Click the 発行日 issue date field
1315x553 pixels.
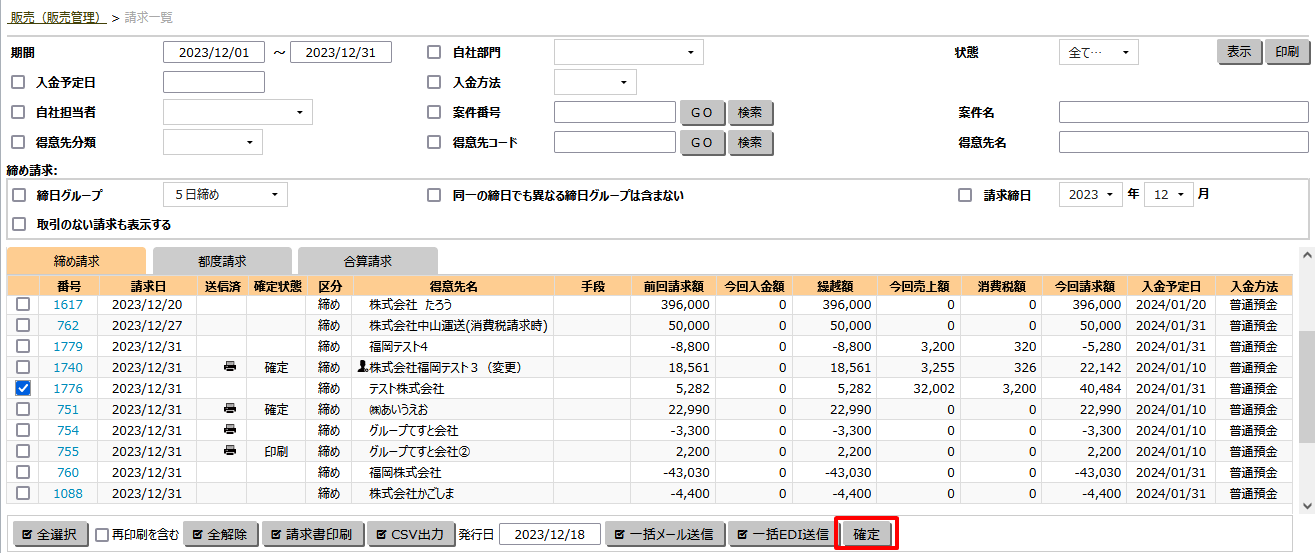549,534
